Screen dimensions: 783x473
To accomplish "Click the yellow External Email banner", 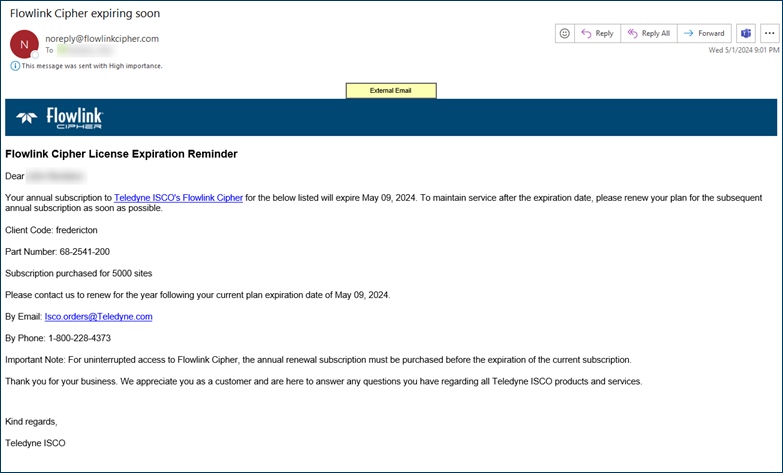I will pos(391,90).
